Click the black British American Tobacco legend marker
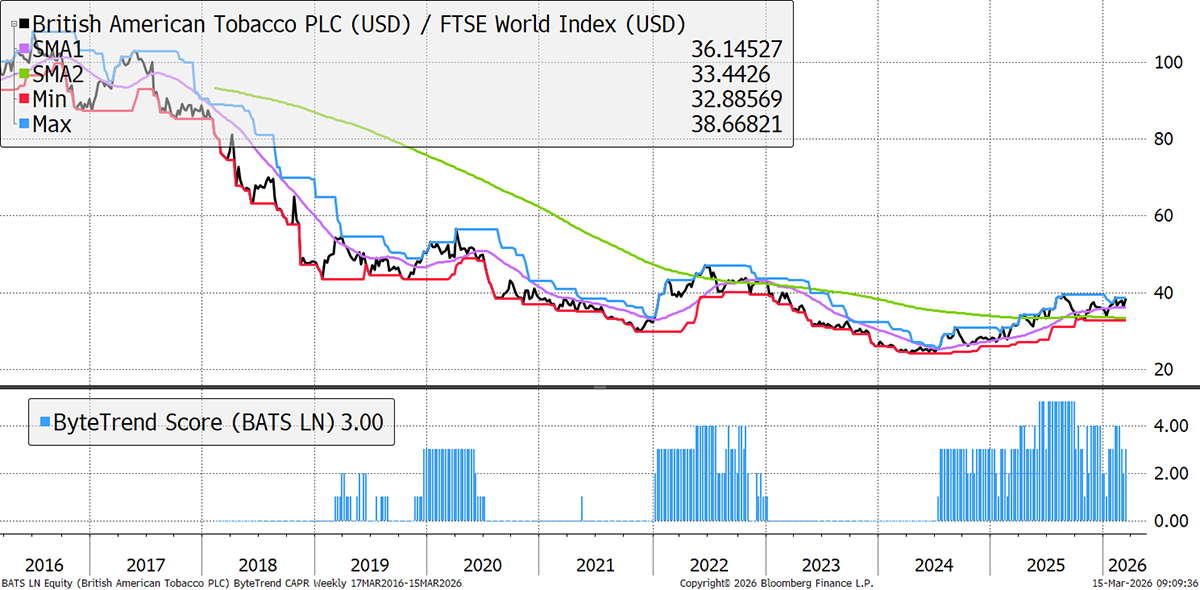This screenshot has height=590, width=1200. coord(25,22)
